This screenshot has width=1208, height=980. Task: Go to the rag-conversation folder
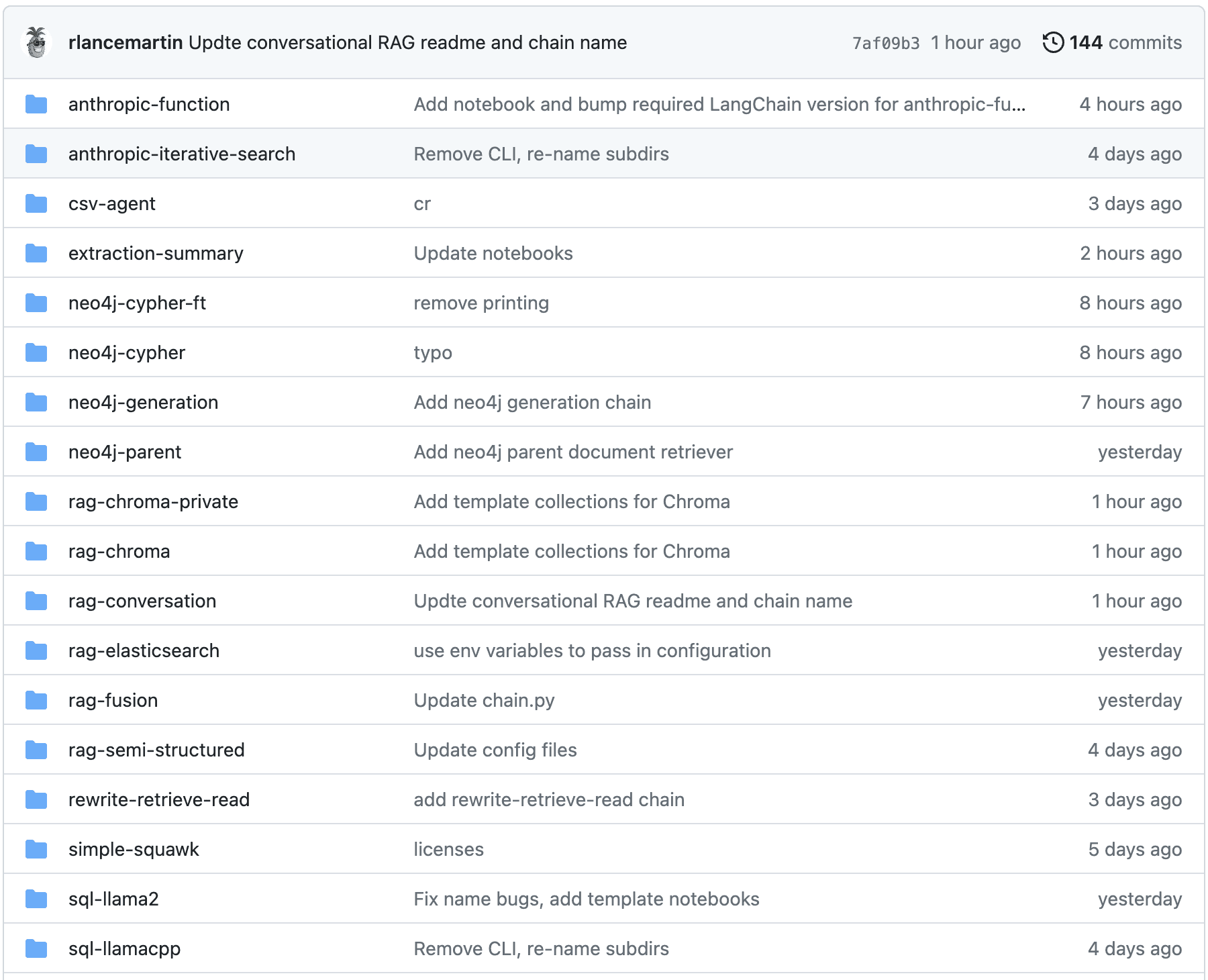click(142, 601)
